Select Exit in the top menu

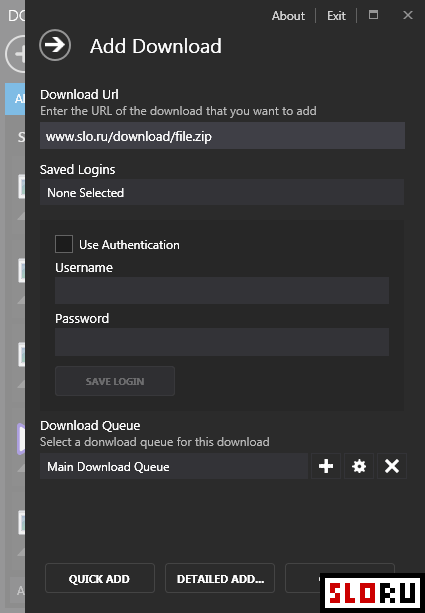coord(336,16)
